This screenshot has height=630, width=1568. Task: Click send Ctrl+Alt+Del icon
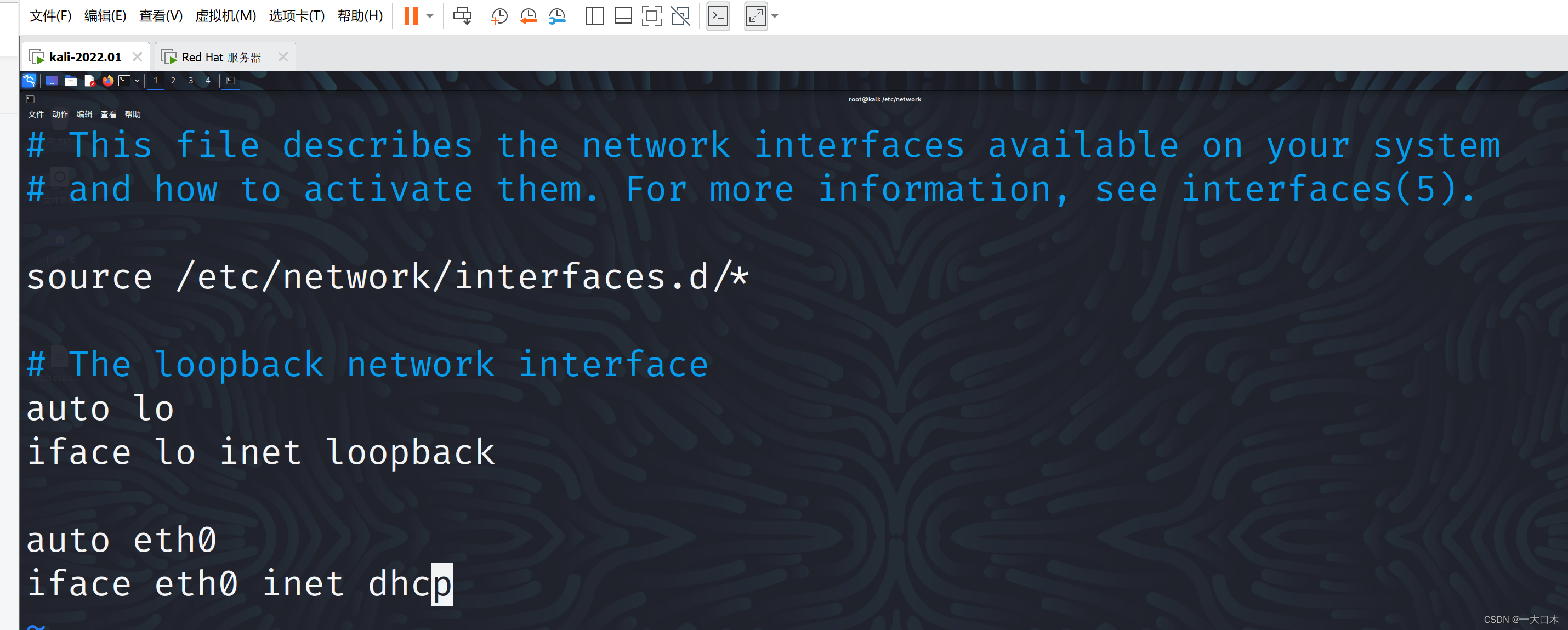coord(462,16)
